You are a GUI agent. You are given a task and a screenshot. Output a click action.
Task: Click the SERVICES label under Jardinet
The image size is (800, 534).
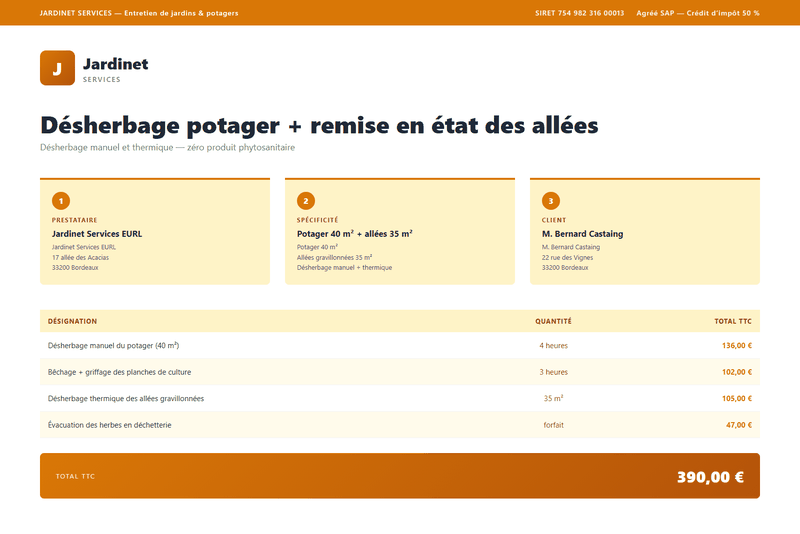click(102, 80)
